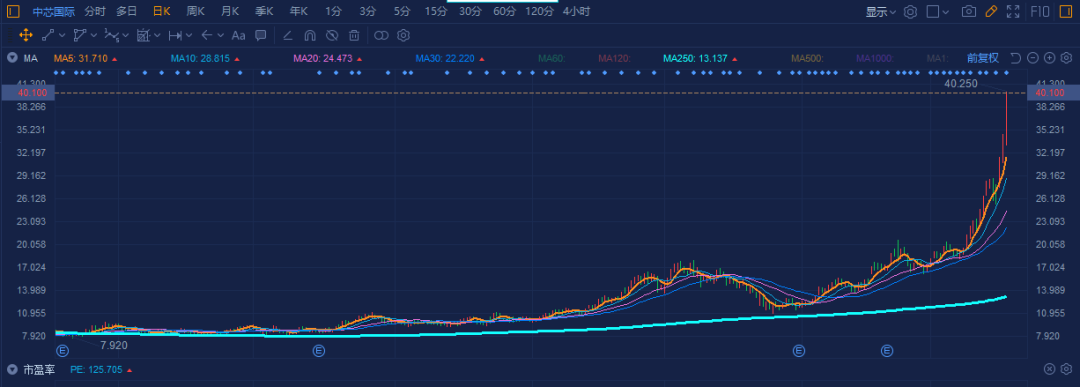Switch to 3分 minute chart
The width and height of the screenshot is (1080, 387).
click(x=368, y=12)
